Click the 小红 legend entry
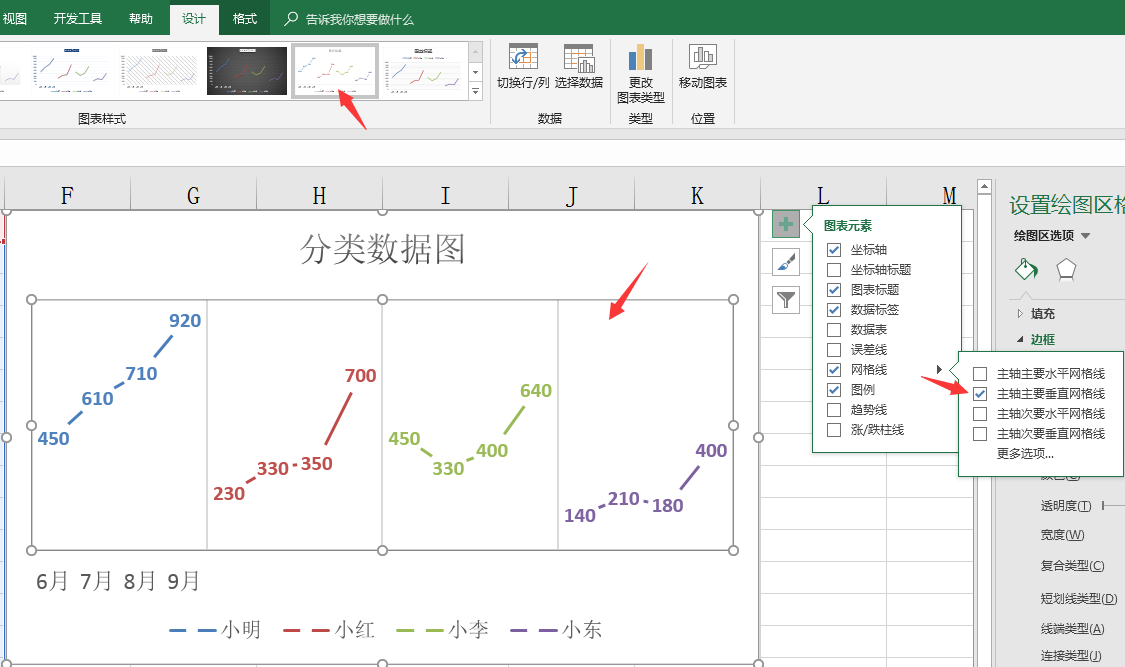Viewport: 1125px width, 667px height. (x=329, y=630)
